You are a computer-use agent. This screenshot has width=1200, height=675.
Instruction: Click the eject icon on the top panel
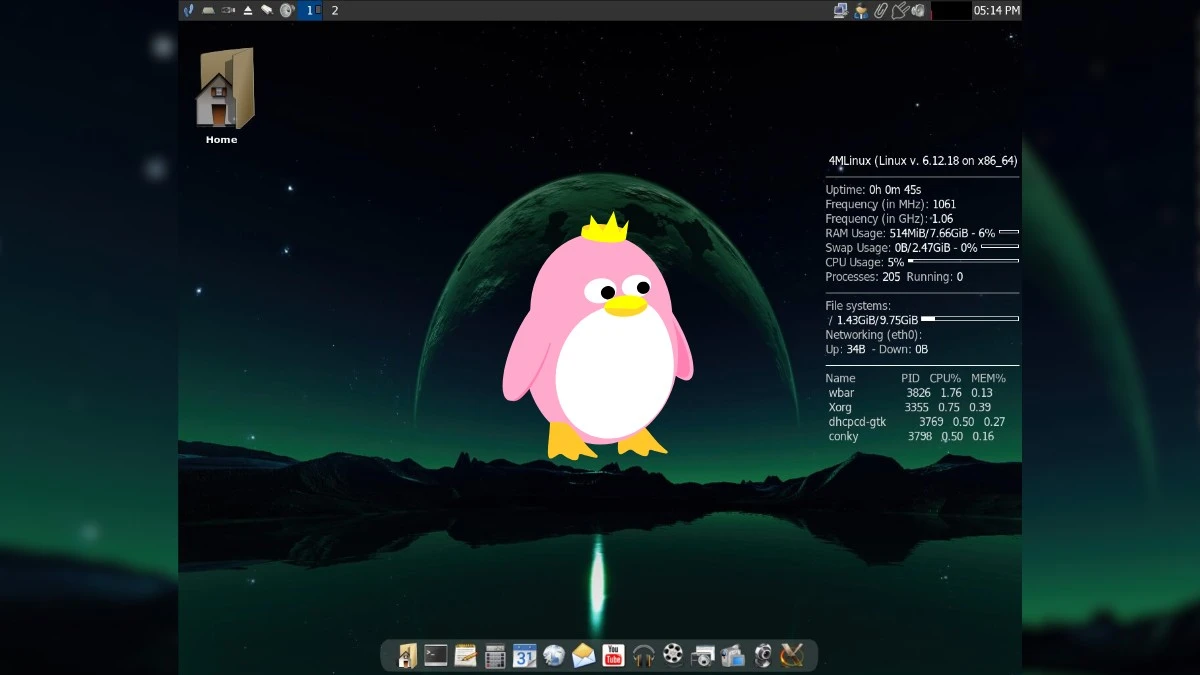(x=248, y=10)
